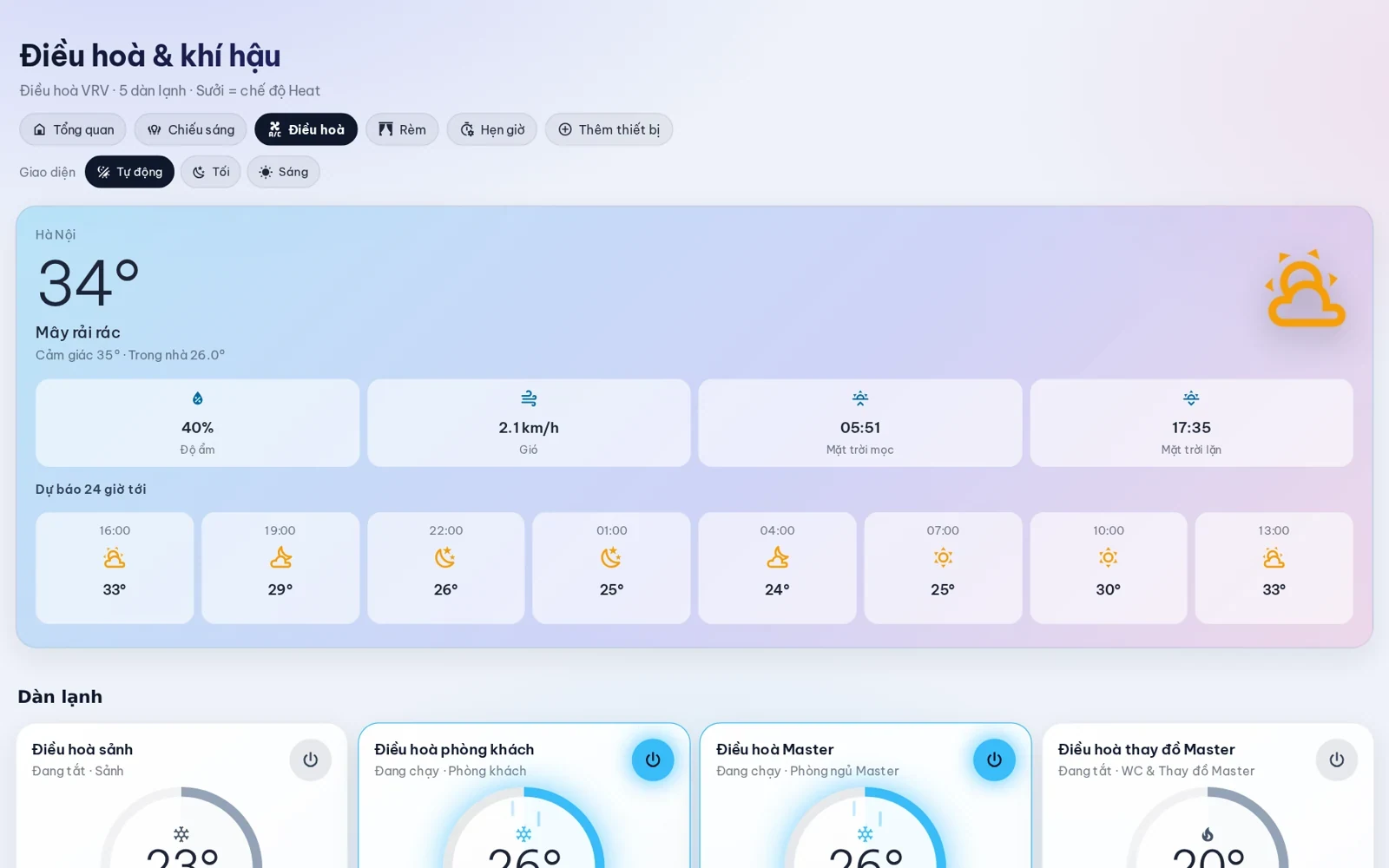Image resolution: width=1389 pixels, height=868 pixels.
Task: Click the 04:00 forecast weather icon
Action: (777, 557)
